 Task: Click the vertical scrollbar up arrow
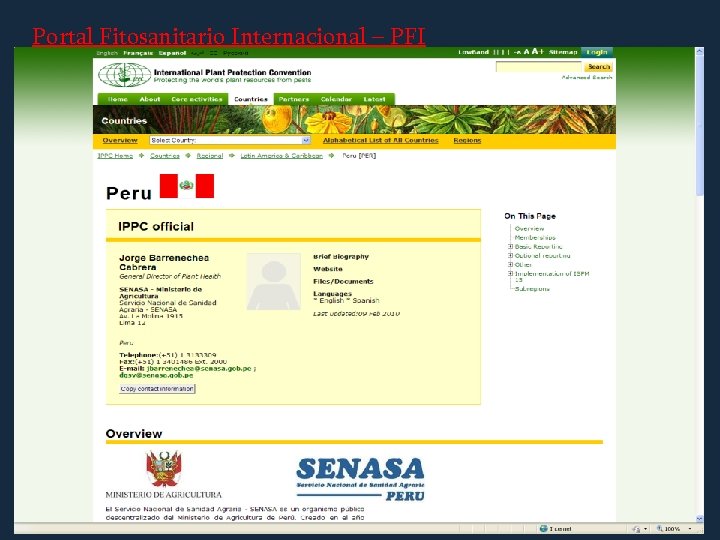tap(699, 51)
